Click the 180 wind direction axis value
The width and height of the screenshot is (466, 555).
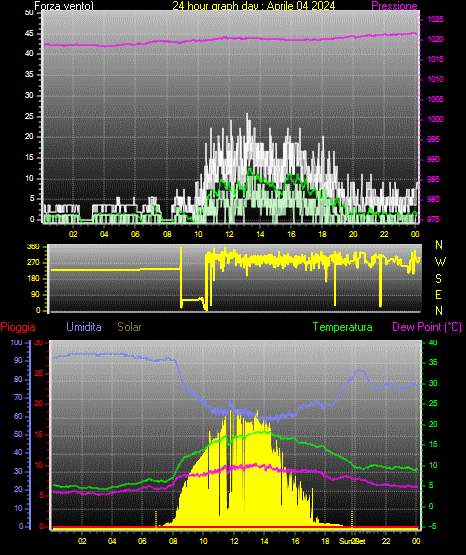point(33,279)
